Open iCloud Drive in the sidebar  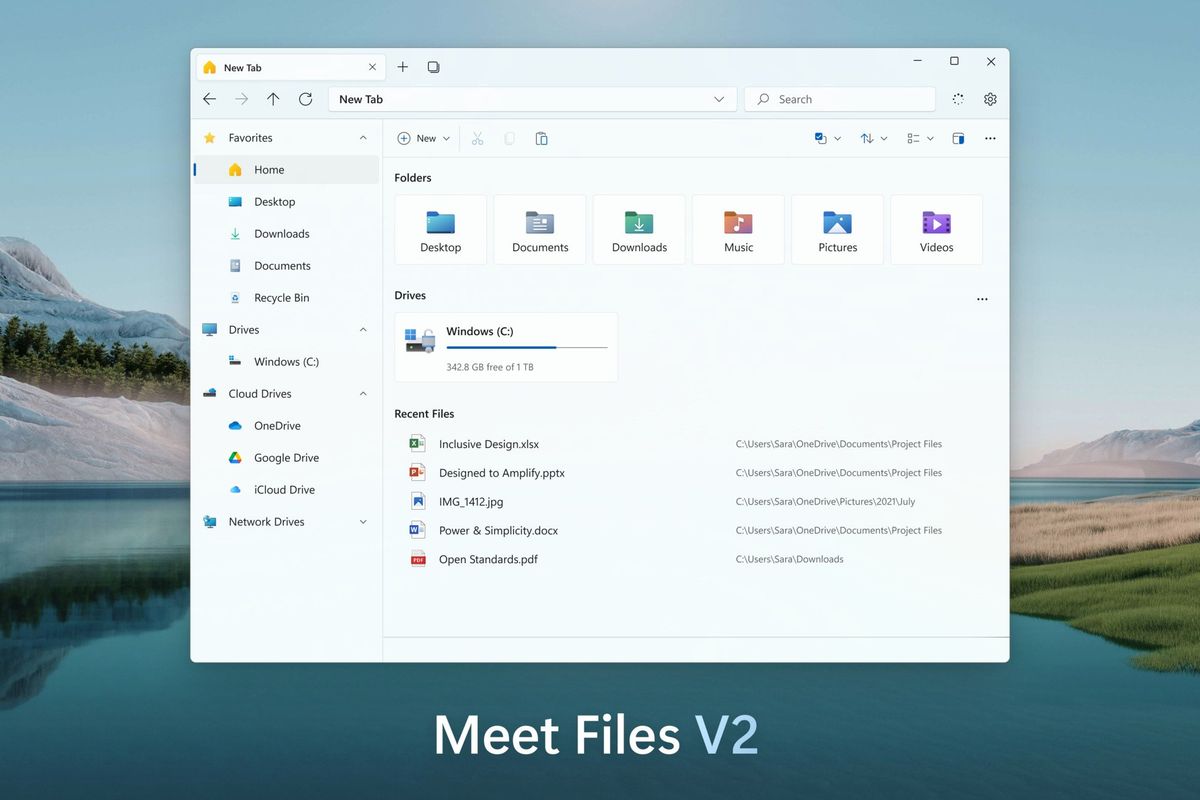tap(287, 490)
